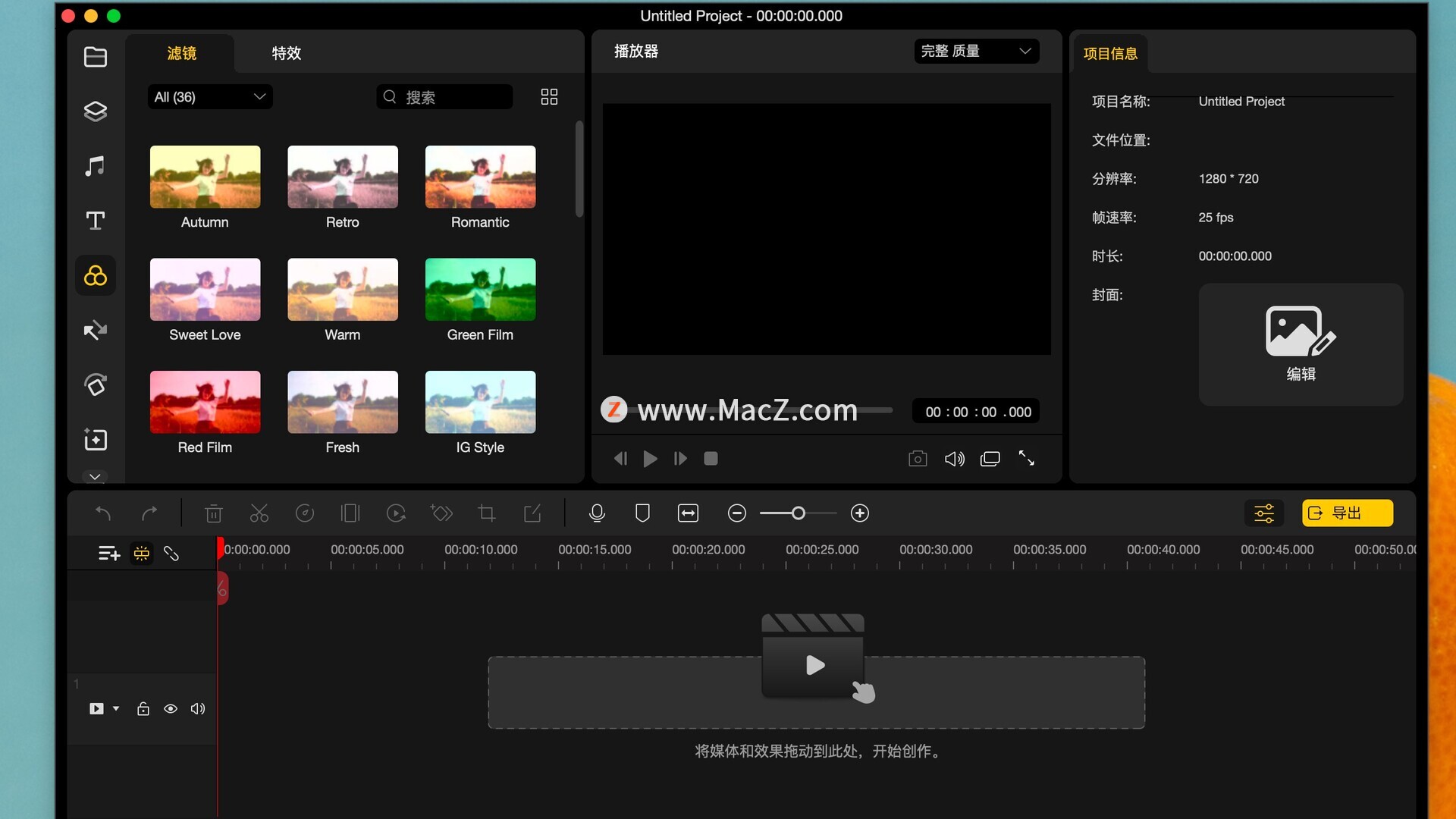Click the filter list scrollbar

point(579,169)
